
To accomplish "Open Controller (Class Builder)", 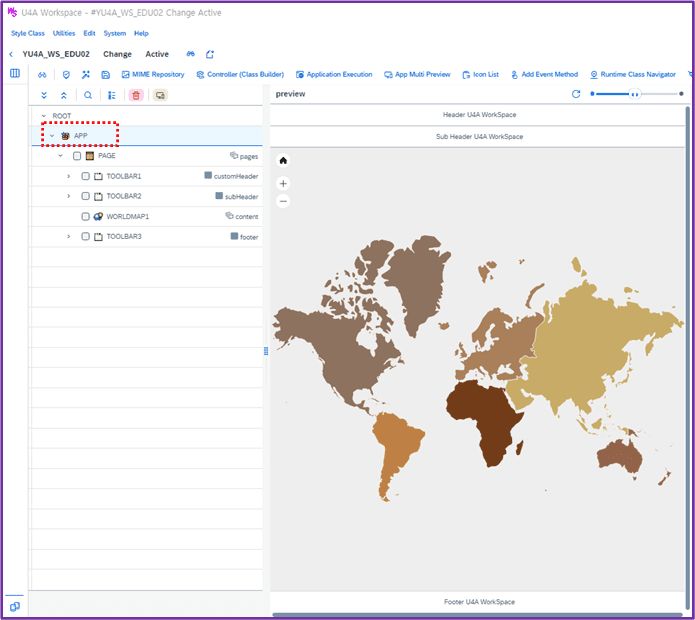I will tap(240, 74).
